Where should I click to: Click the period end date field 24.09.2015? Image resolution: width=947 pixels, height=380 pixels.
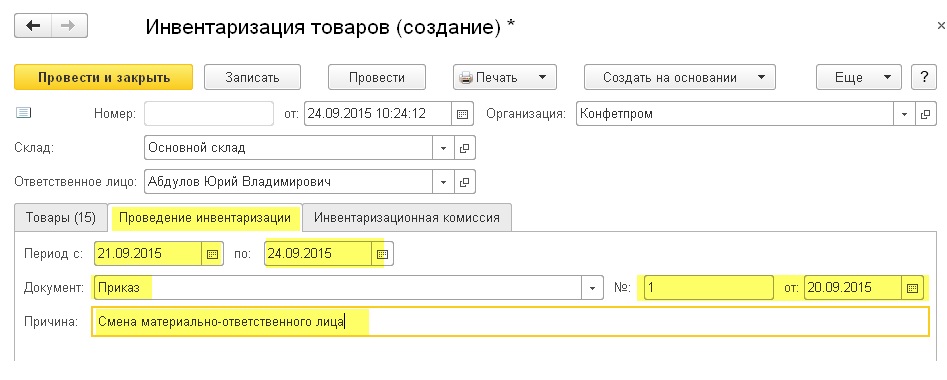point(318,254)
